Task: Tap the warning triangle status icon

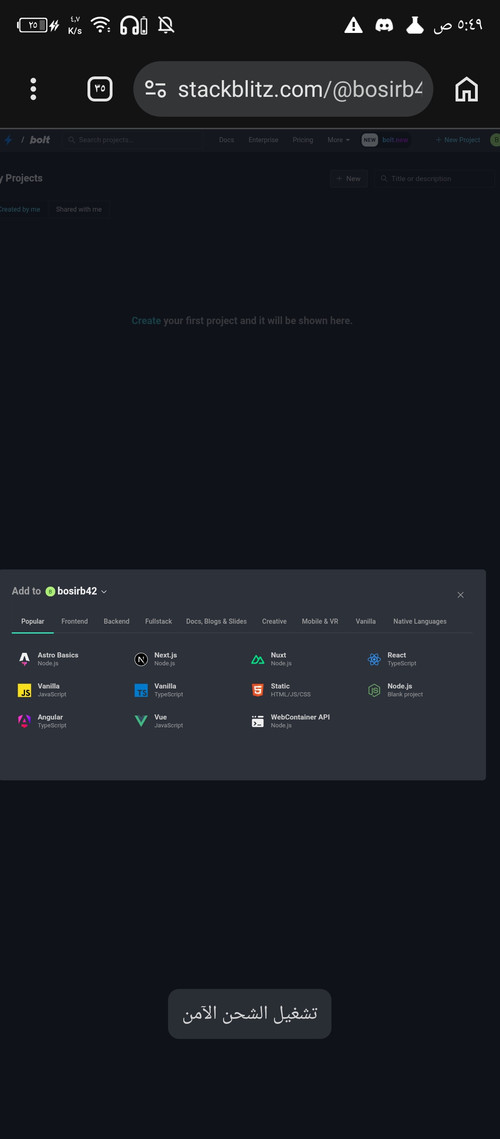Action: [353, 25]
